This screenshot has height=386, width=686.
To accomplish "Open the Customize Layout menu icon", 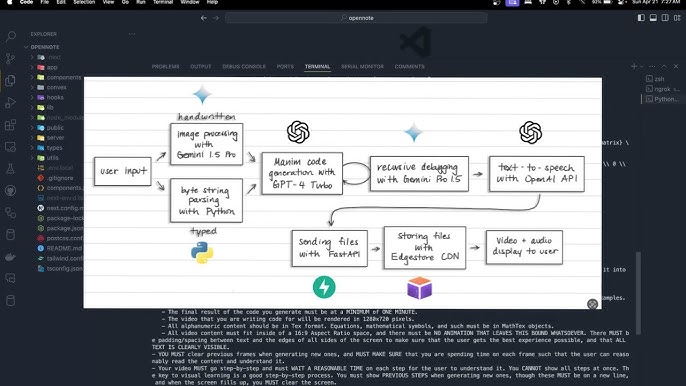I will [677, 18].
